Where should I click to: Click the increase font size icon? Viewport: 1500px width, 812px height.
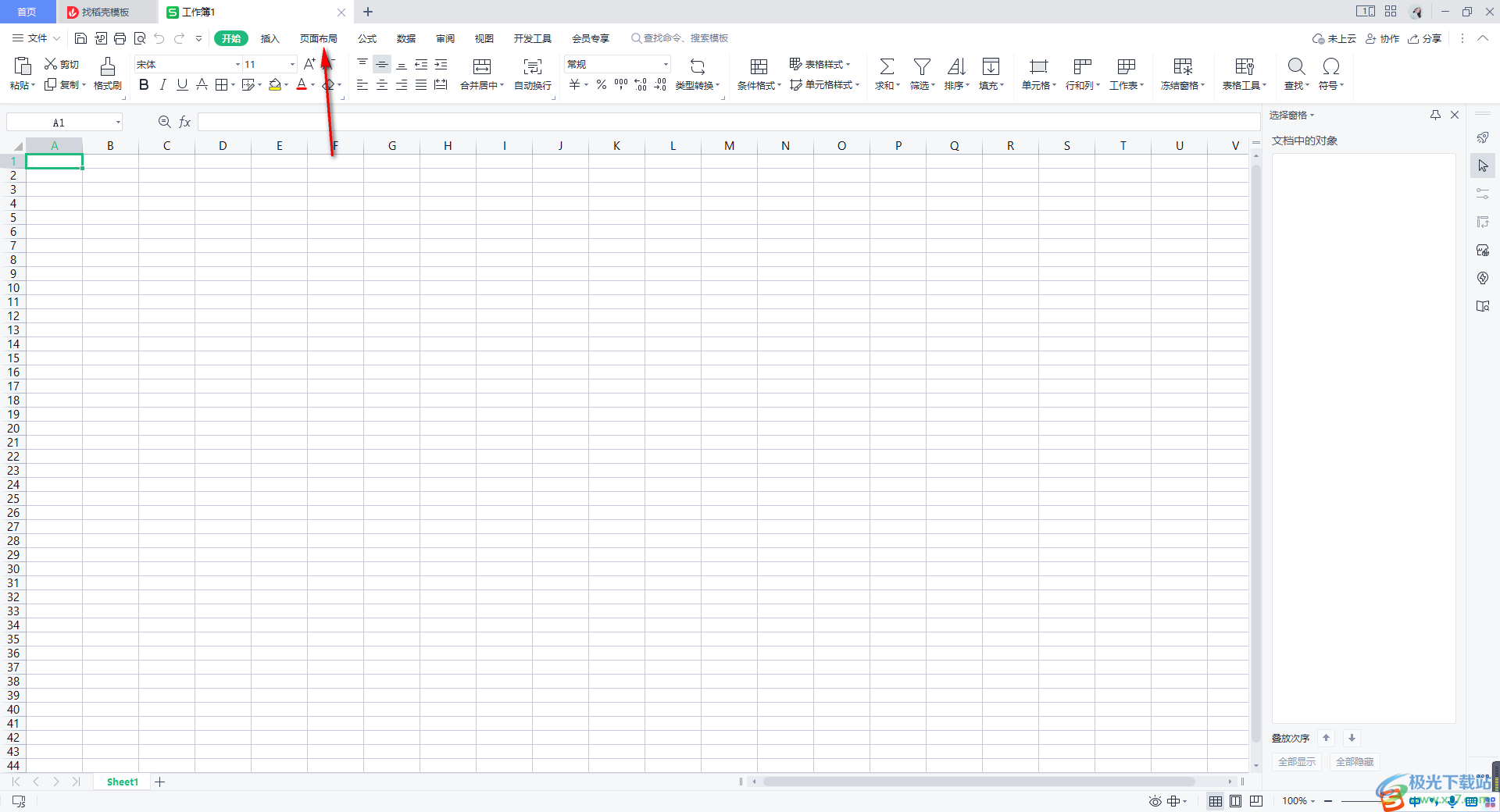tap(309, 64)
